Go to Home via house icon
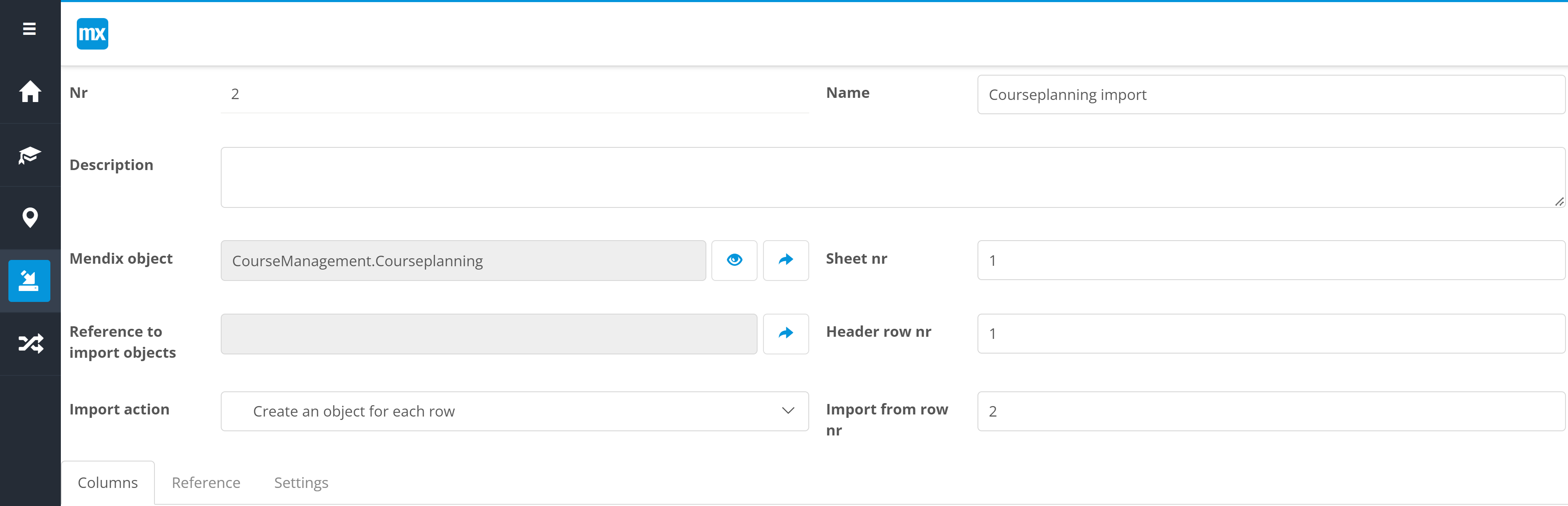 pos(30,92)
